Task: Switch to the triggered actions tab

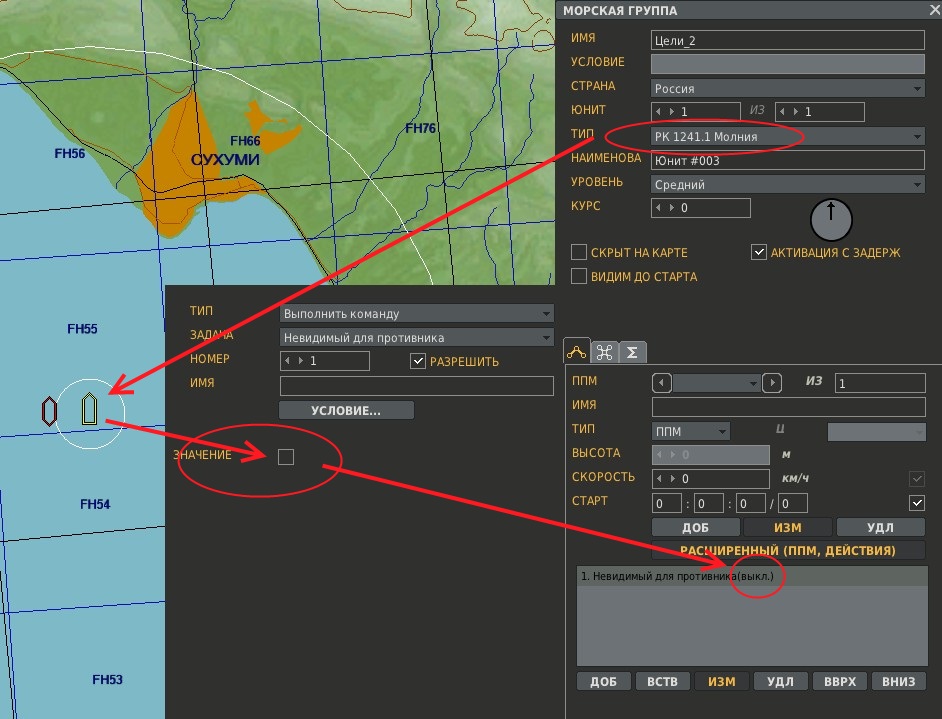Action: [x=604, y=353]
